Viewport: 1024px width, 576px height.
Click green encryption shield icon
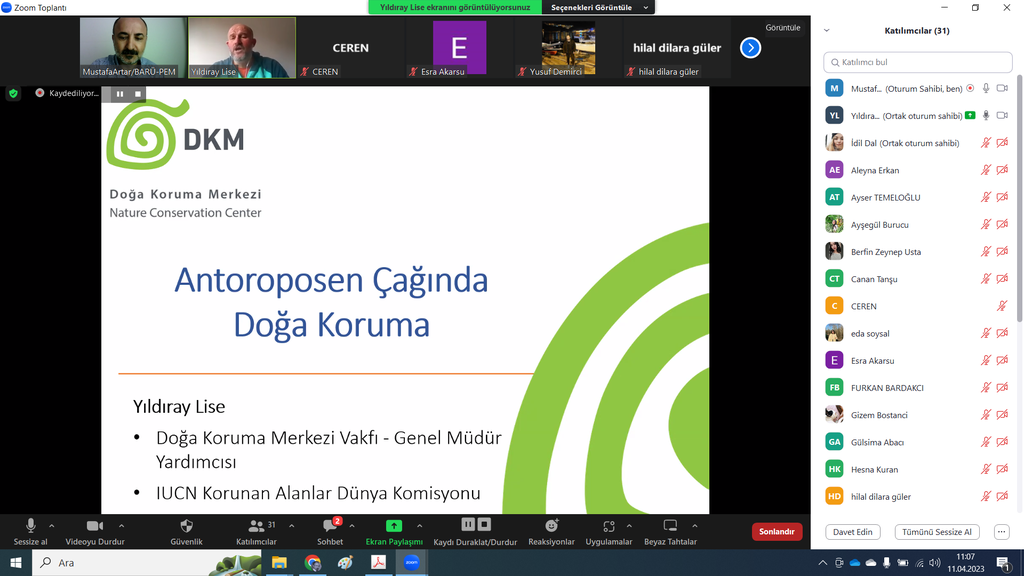point(13,93)
